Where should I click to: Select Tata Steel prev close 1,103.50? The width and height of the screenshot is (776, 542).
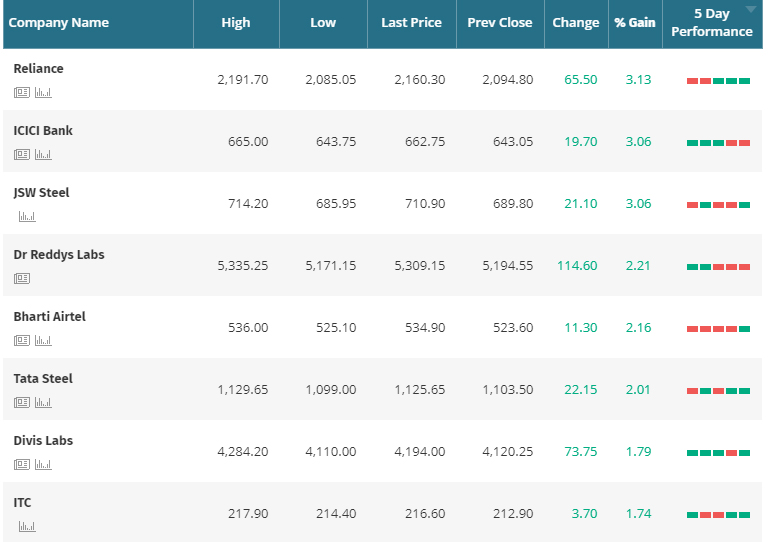508,390
